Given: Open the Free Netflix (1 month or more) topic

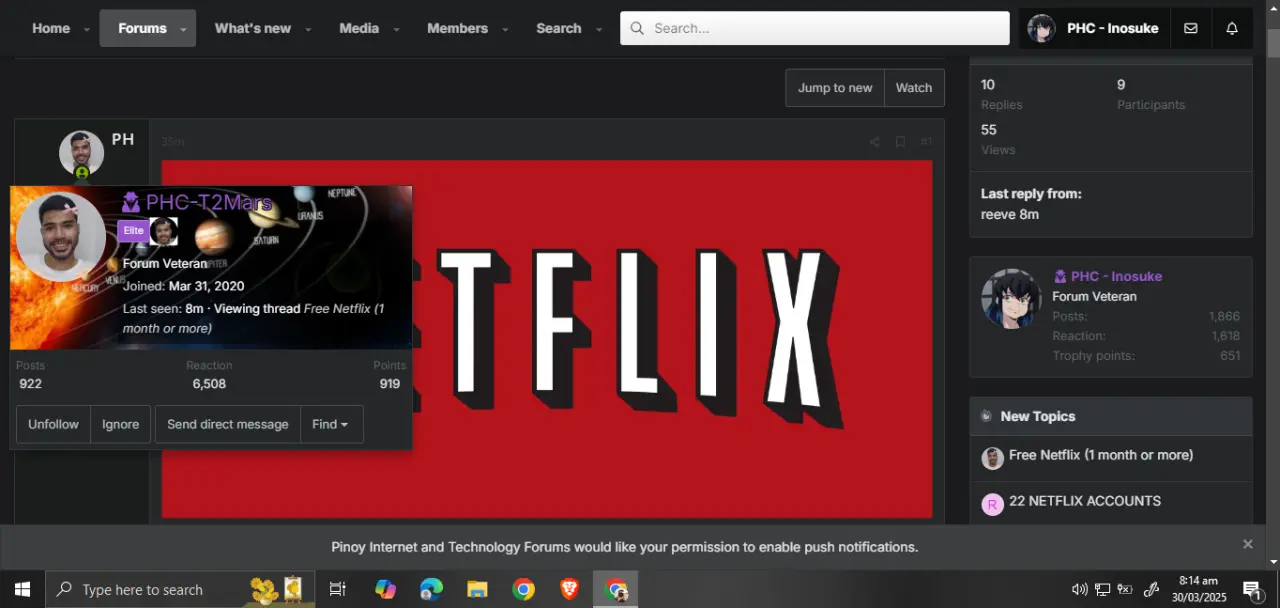Looking at the screenshot, I should [1101, 455].
